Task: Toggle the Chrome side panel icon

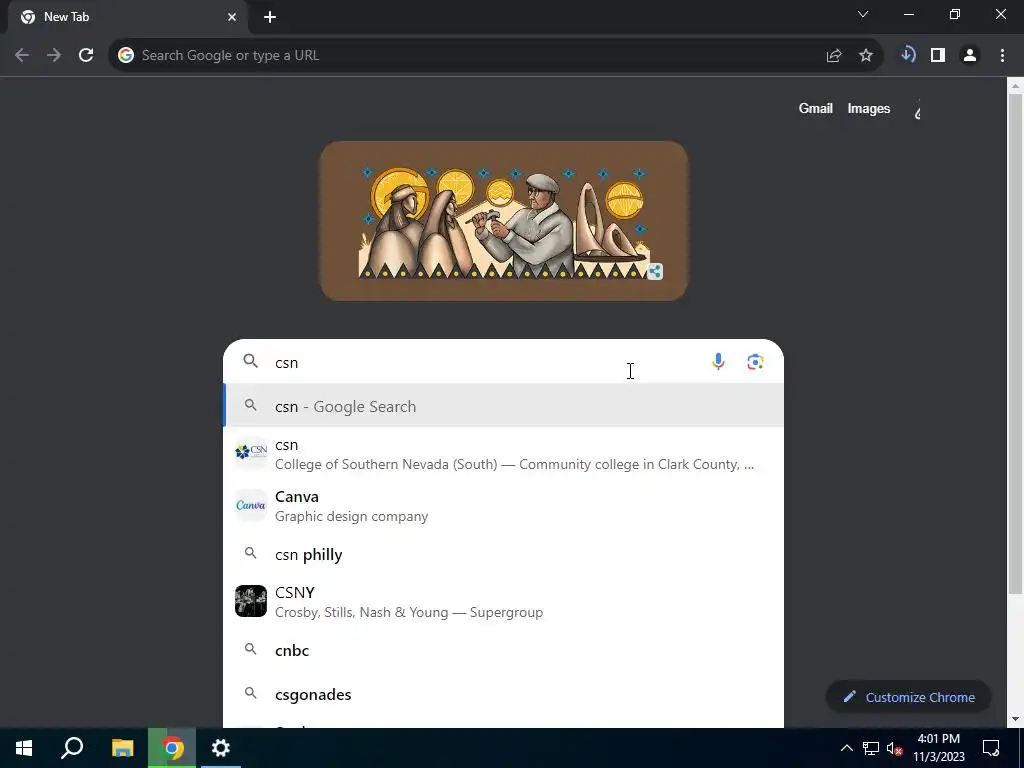Action: pos(938,56)
